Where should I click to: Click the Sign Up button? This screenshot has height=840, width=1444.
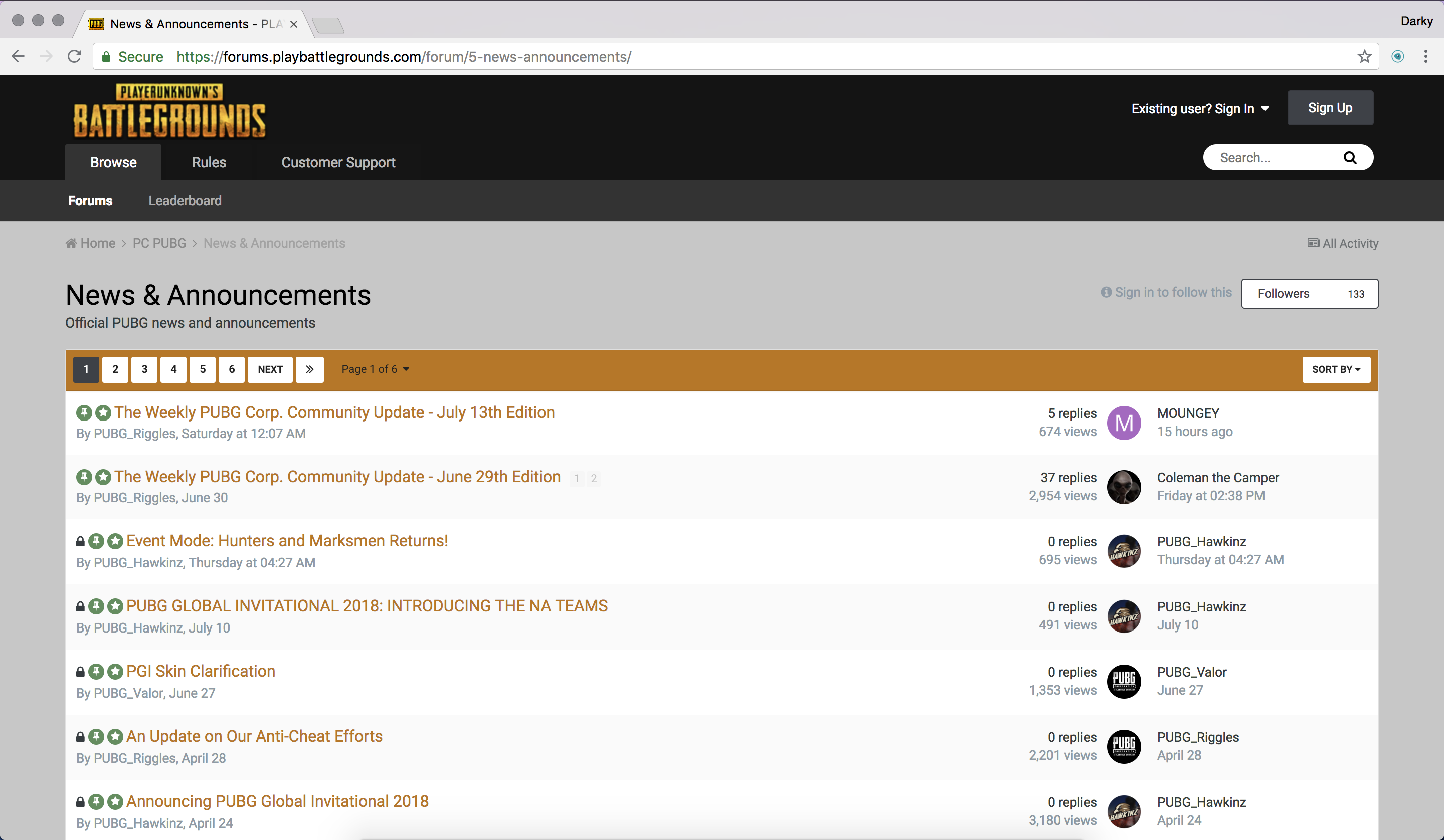coord(1330,108)
